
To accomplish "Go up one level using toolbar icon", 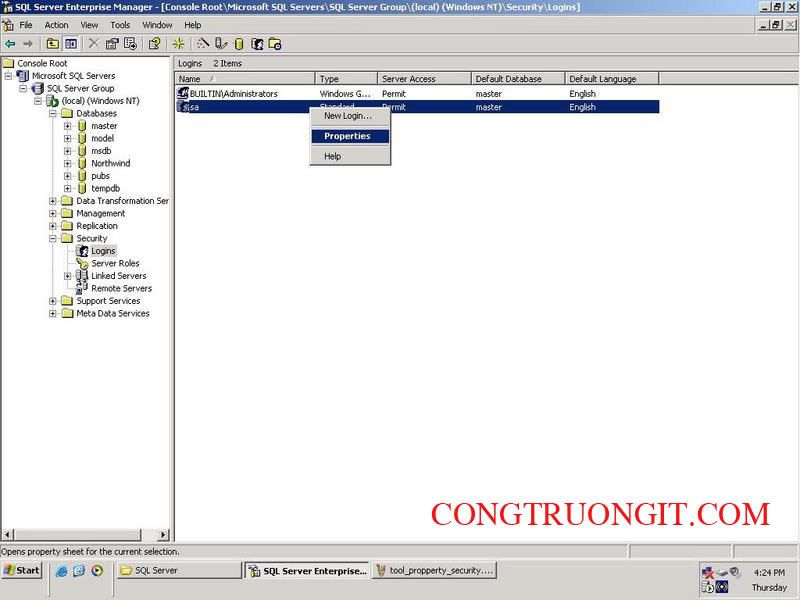I will (53, 44).
